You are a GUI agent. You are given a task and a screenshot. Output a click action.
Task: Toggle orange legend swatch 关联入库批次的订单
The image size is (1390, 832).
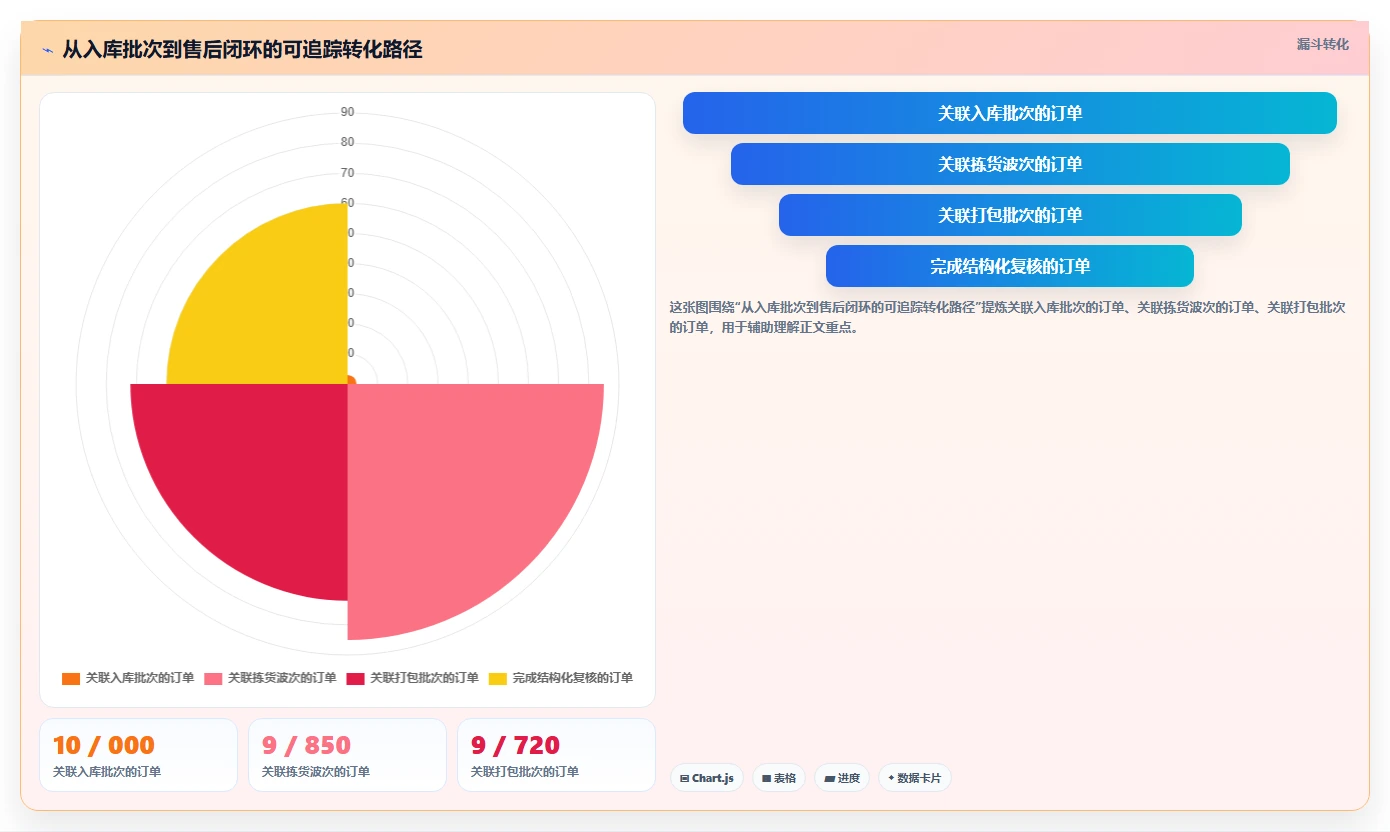(x=71, y=678)
